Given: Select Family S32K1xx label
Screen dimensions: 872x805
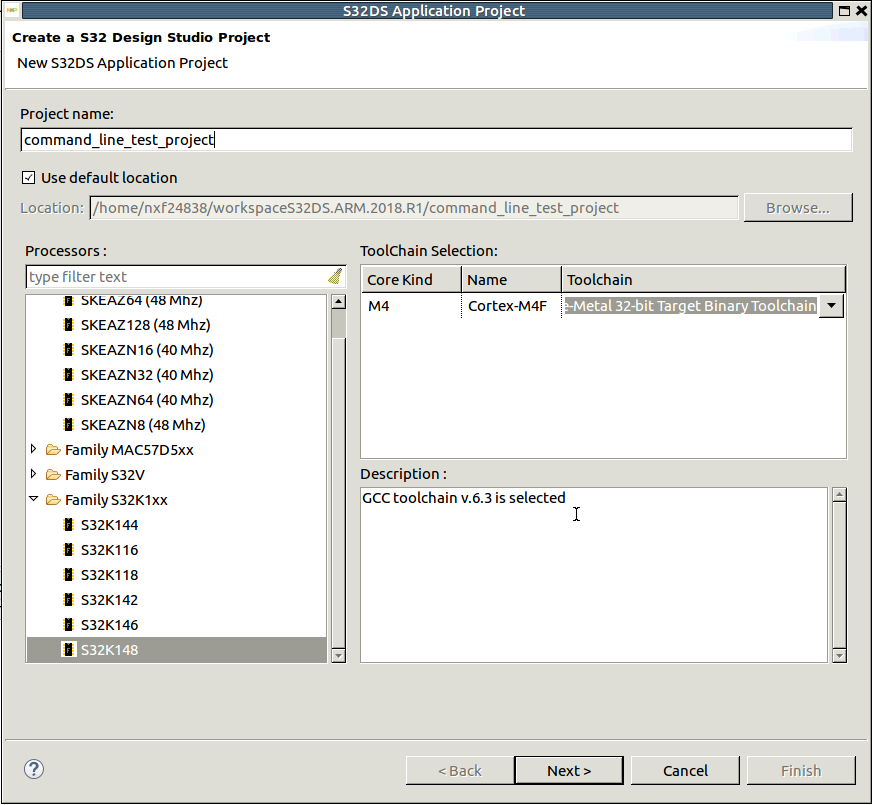Looking at the screenshot, I should coord(116,500).
